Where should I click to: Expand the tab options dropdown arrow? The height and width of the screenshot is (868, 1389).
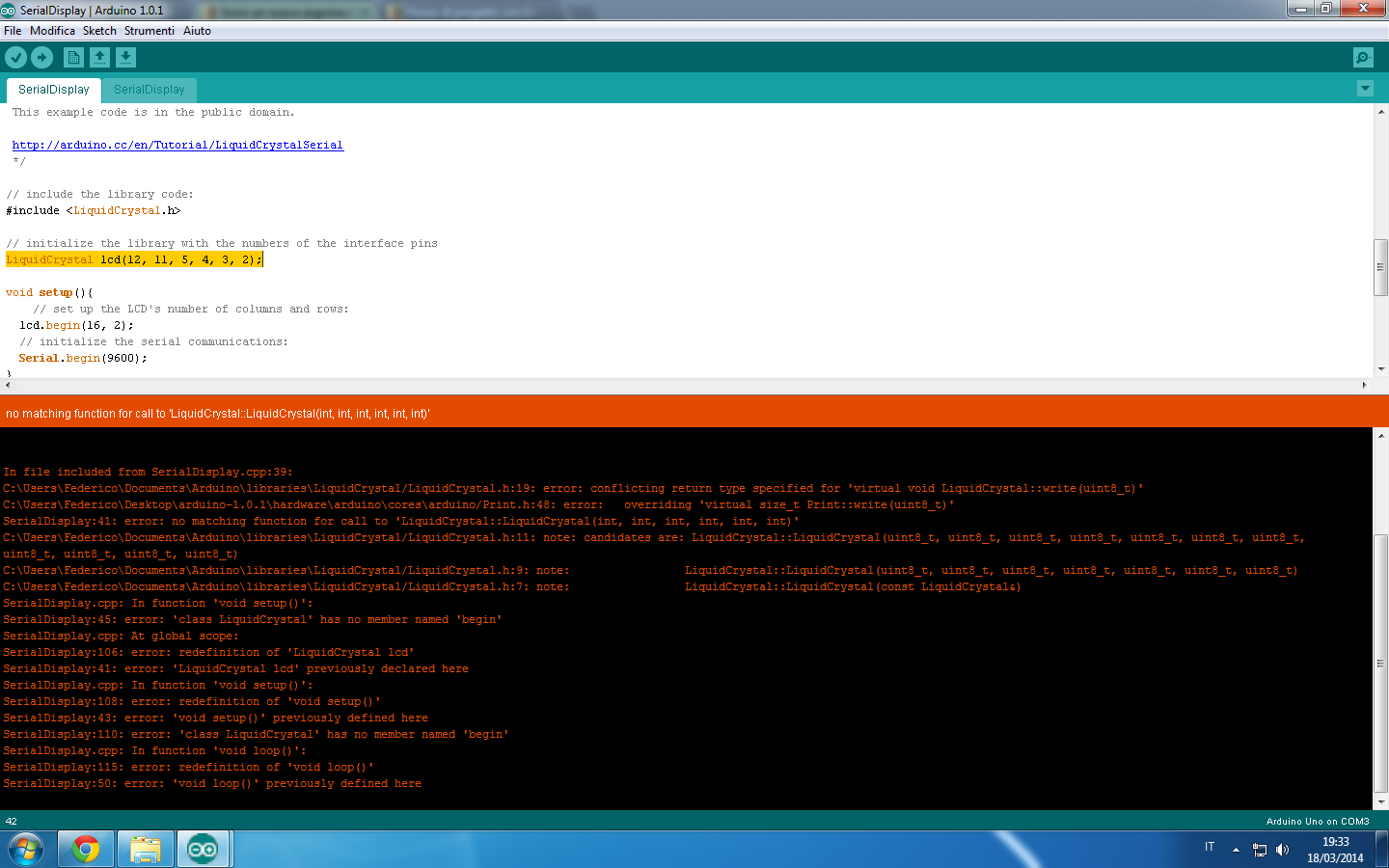[x=1365, y=89]
